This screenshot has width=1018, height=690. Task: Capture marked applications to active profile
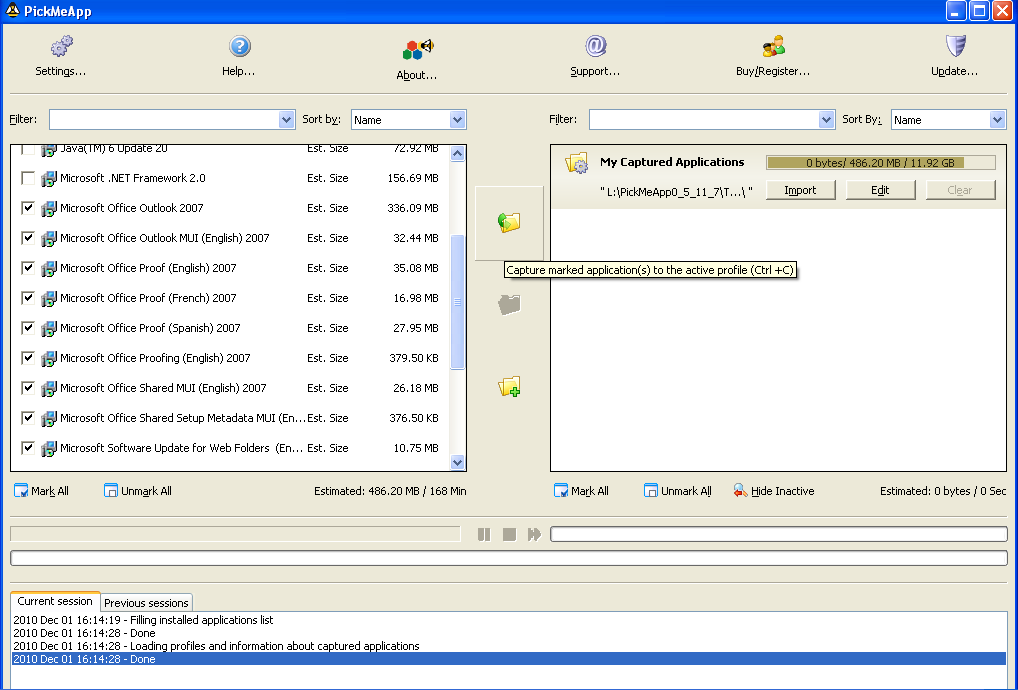pyautogui.click(x=509, y=223)
